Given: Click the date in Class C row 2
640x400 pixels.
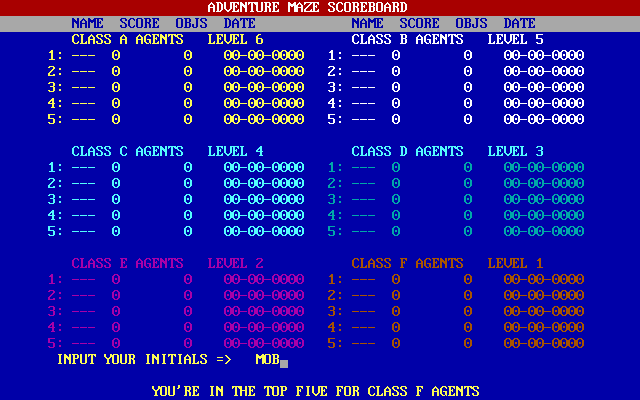Looking at the screenshot, I should 264,183.
